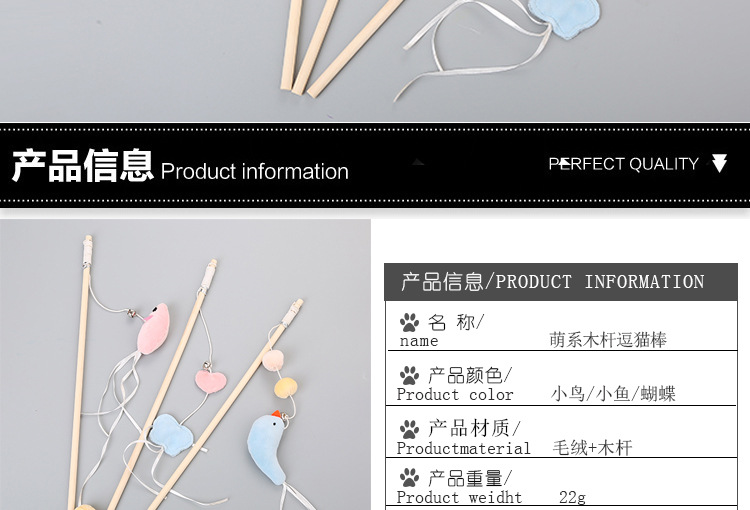Click the yellow pom-pom ball on the wand
750x510 pixels.
point(285,388)
